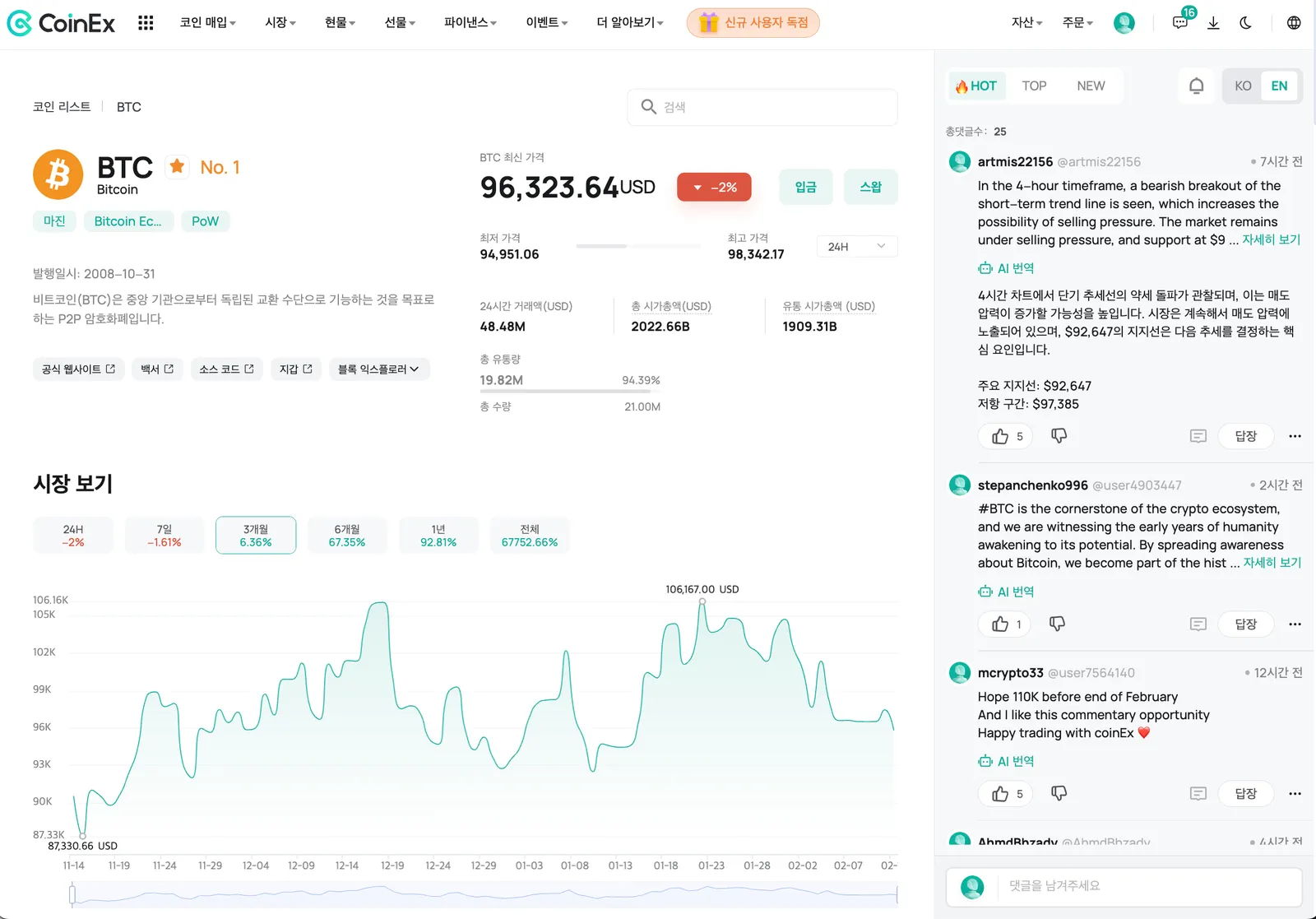Go to 코인 리스트 breadcrumb

point(62,107)
